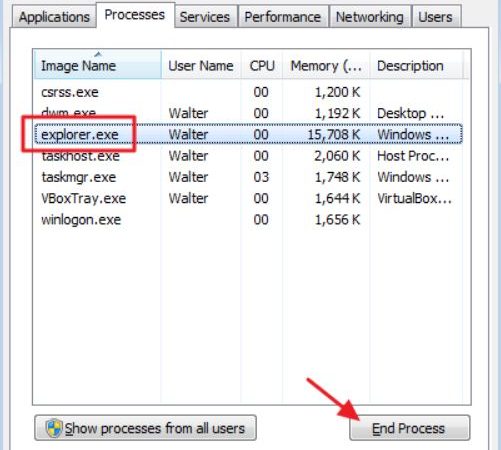Sort by User Name column header
Screen dimensions: 501x450
(x=201, y=66)
